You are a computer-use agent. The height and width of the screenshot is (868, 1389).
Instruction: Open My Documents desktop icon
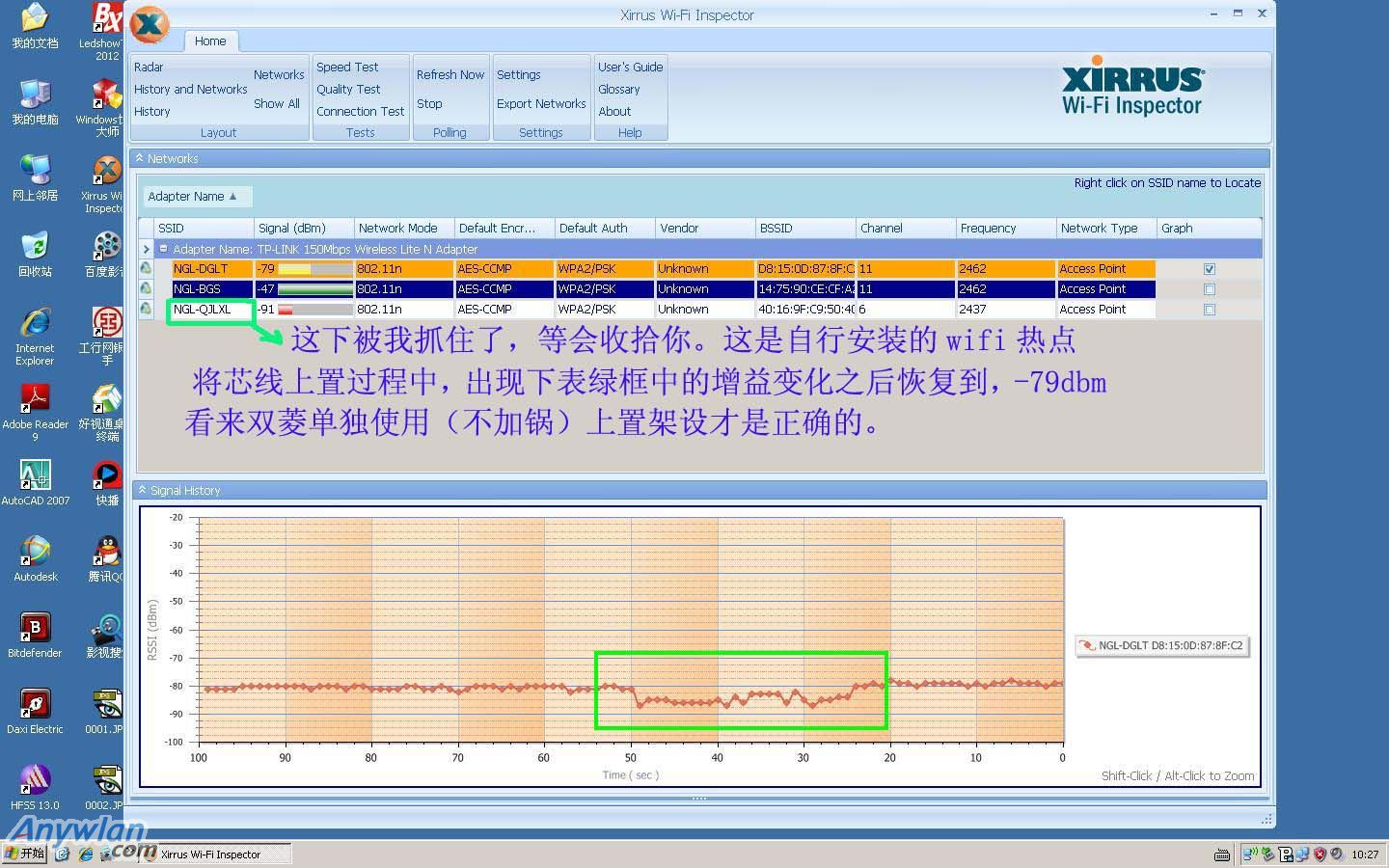[x=35, y=26]
